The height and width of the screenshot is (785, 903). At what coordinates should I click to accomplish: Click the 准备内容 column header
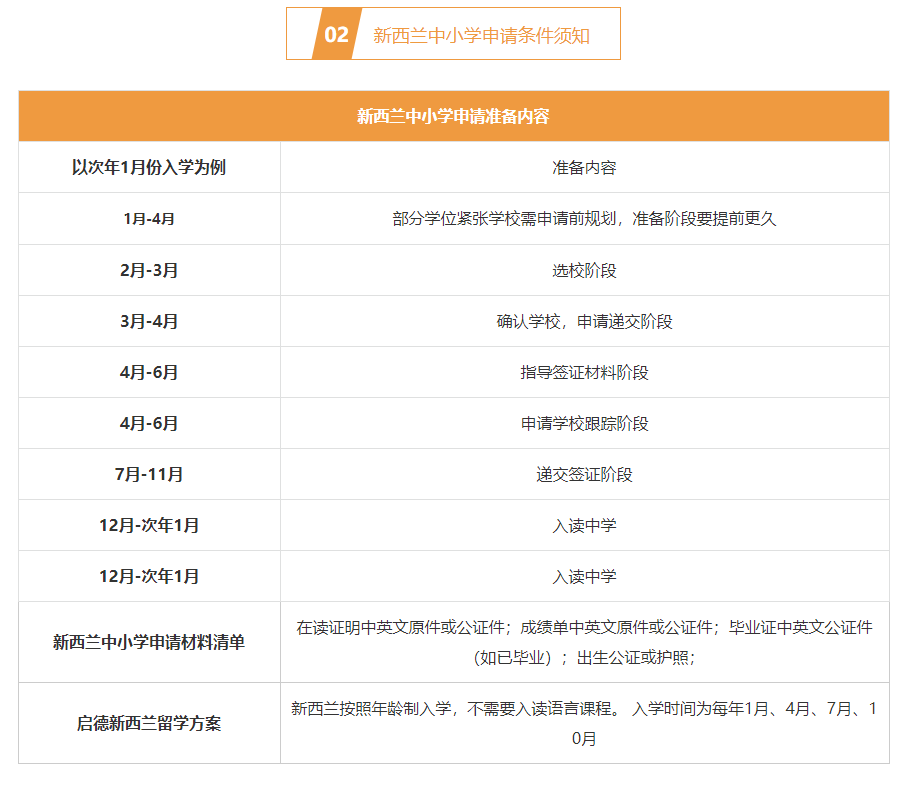[585, 167]
